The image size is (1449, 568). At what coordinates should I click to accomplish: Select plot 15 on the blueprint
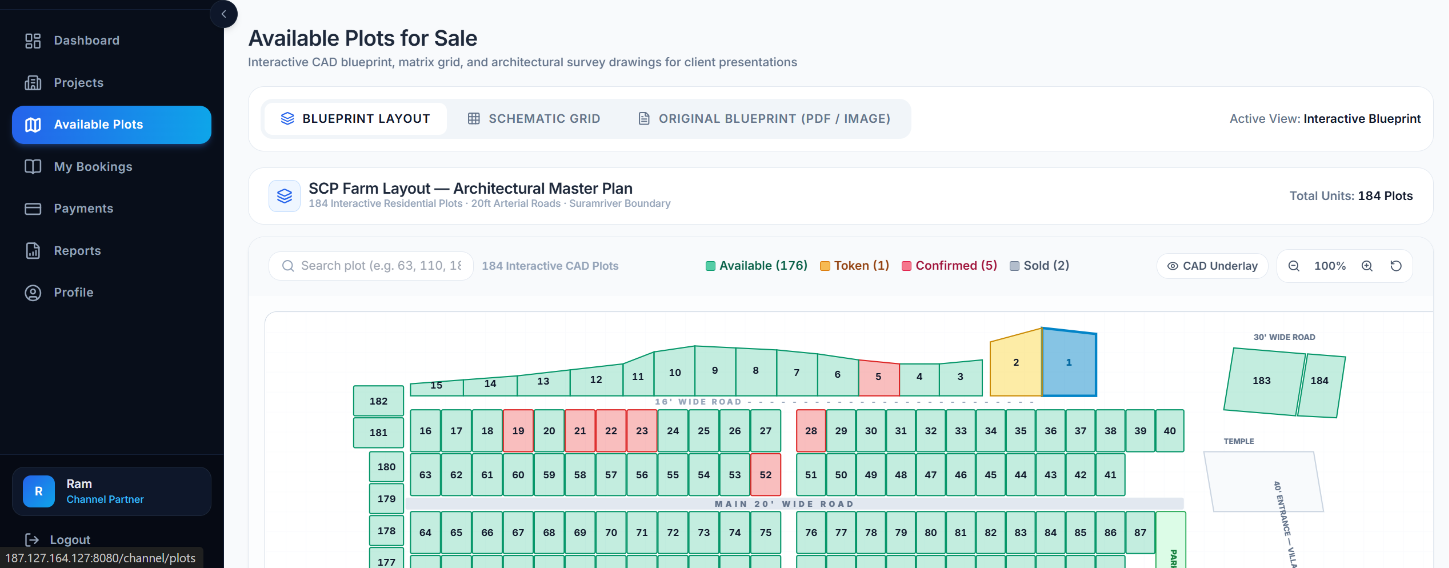coord(436,386)
